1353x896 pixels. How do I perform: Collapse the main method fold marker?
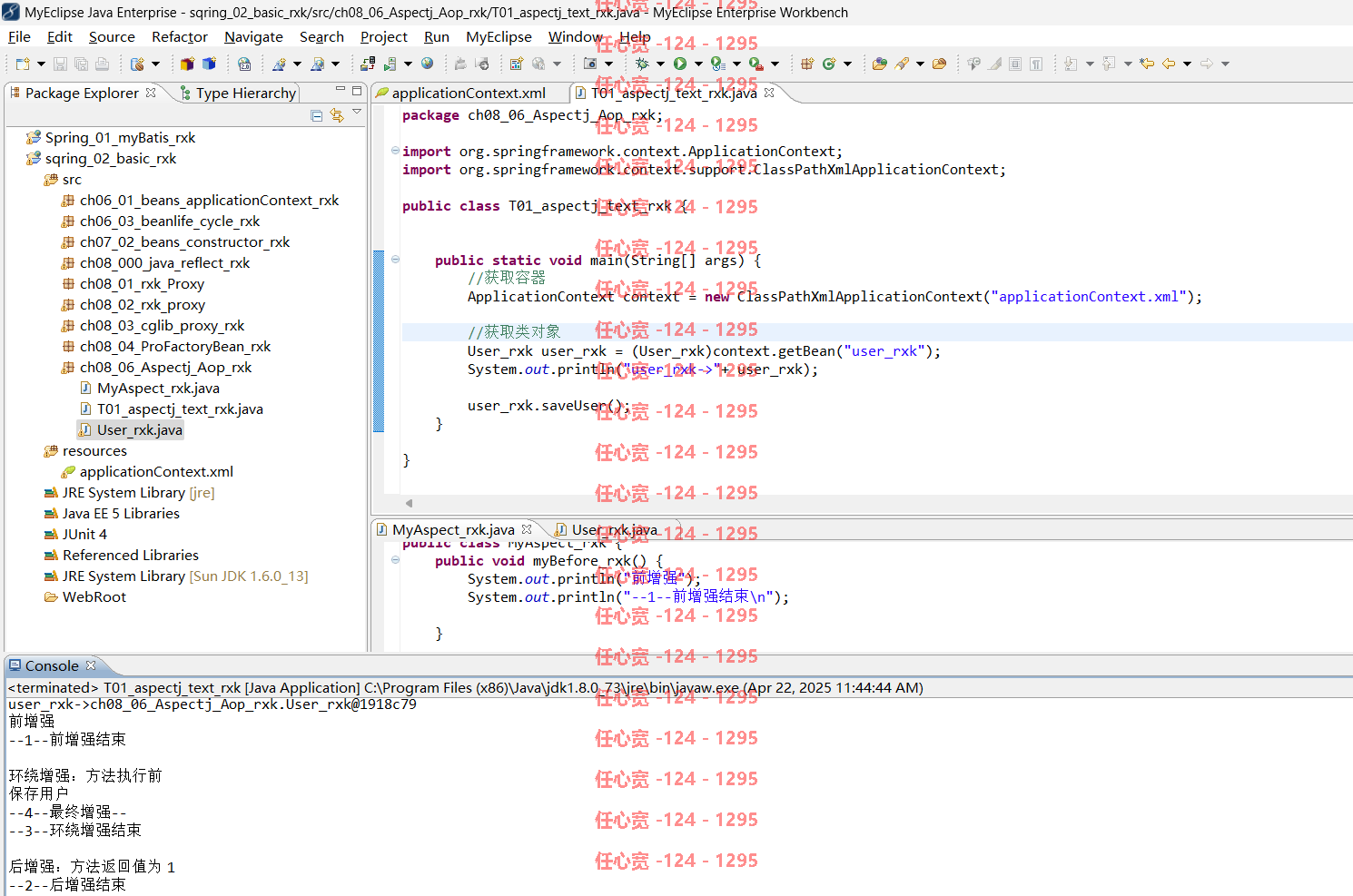click(x=395, y=260)
